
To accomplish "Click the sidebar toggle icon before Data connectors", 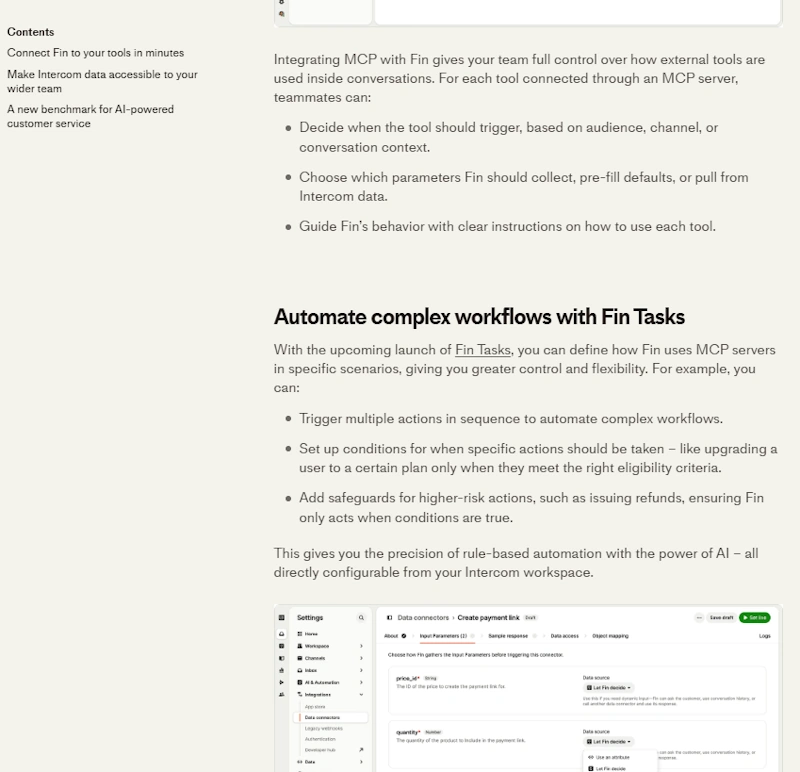I will (x=389, y=617).
